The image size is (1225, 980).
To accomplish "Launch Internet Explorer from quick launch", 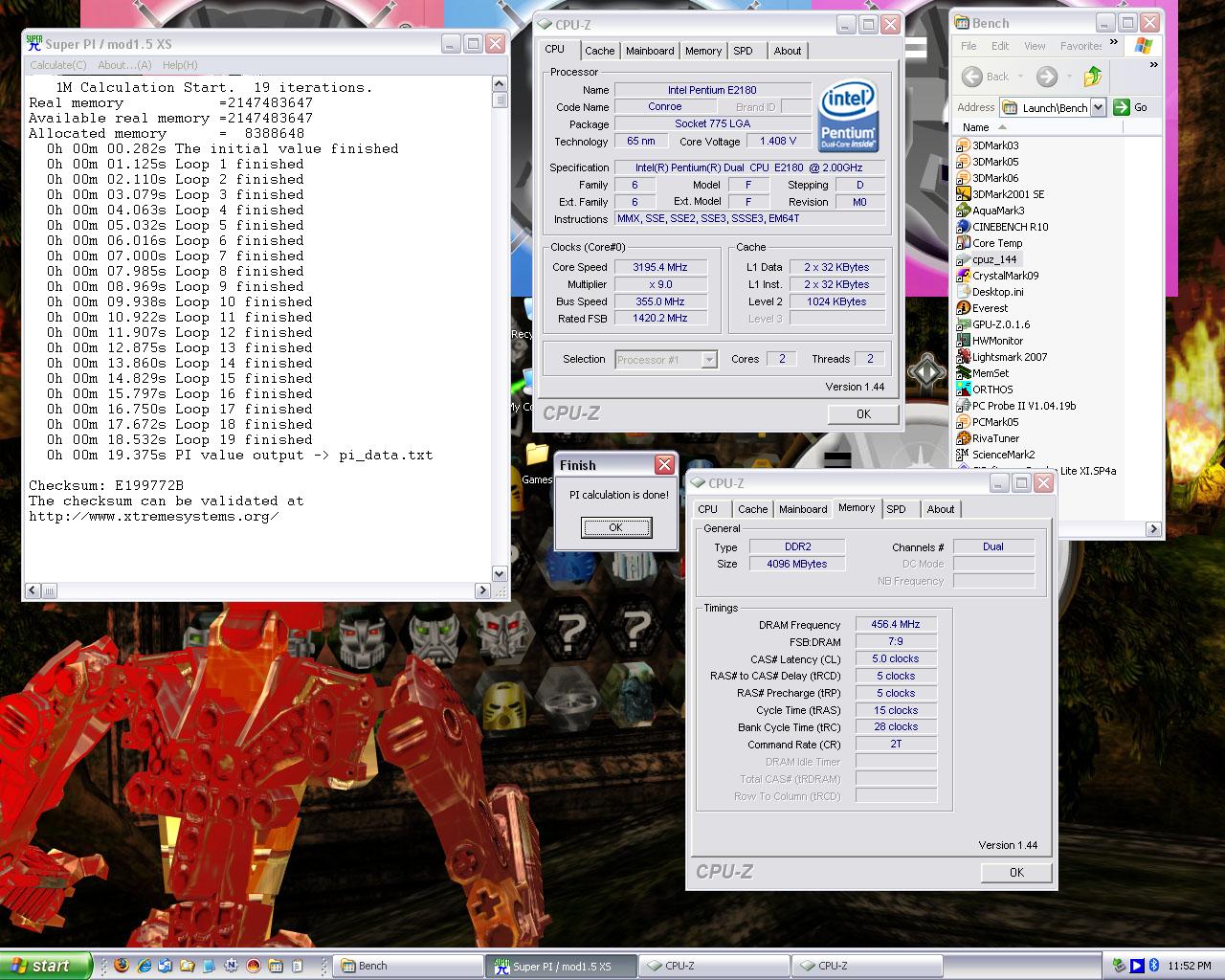I will click(x=144, y=966).
